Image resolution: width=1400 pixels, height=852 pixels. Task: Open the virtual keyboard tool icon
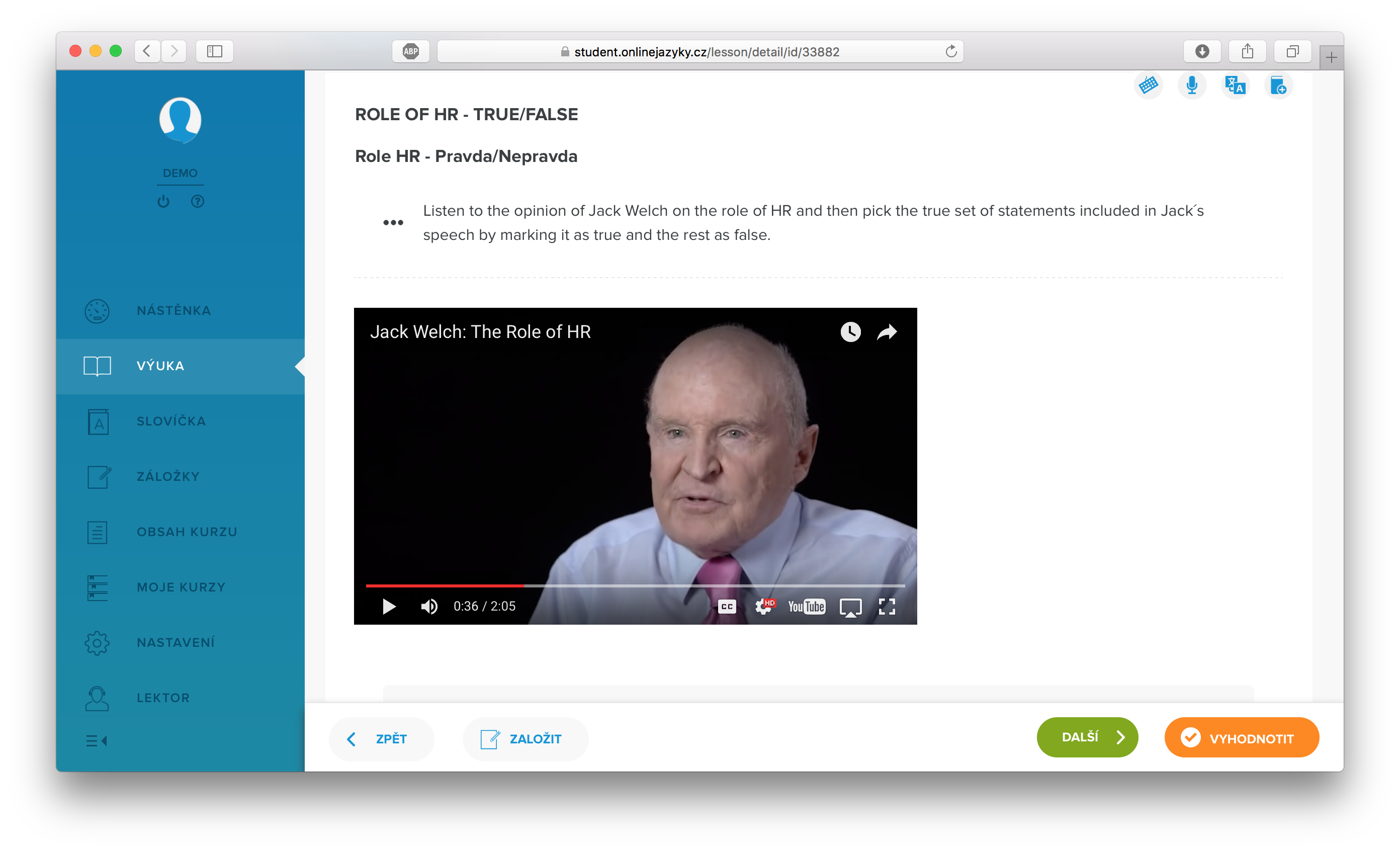(x=1148, y=86)
